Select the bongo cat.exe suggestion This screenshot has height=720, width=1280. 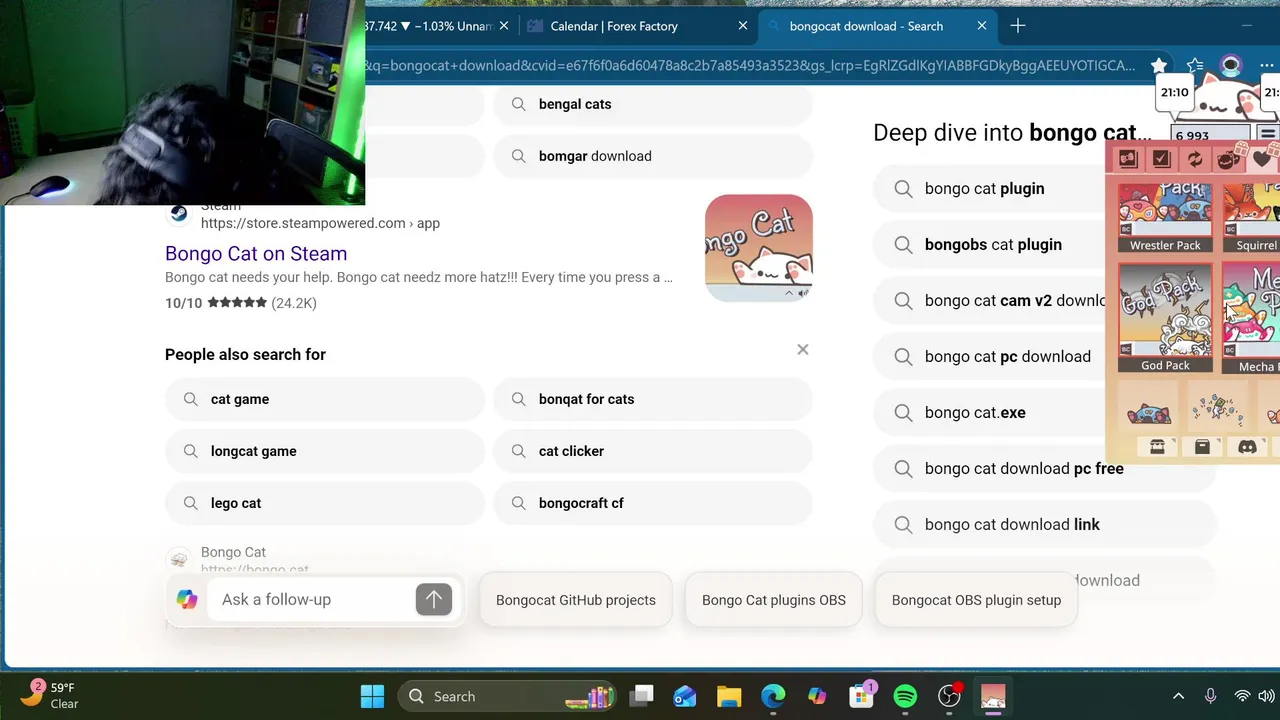(x=990, y=412)
